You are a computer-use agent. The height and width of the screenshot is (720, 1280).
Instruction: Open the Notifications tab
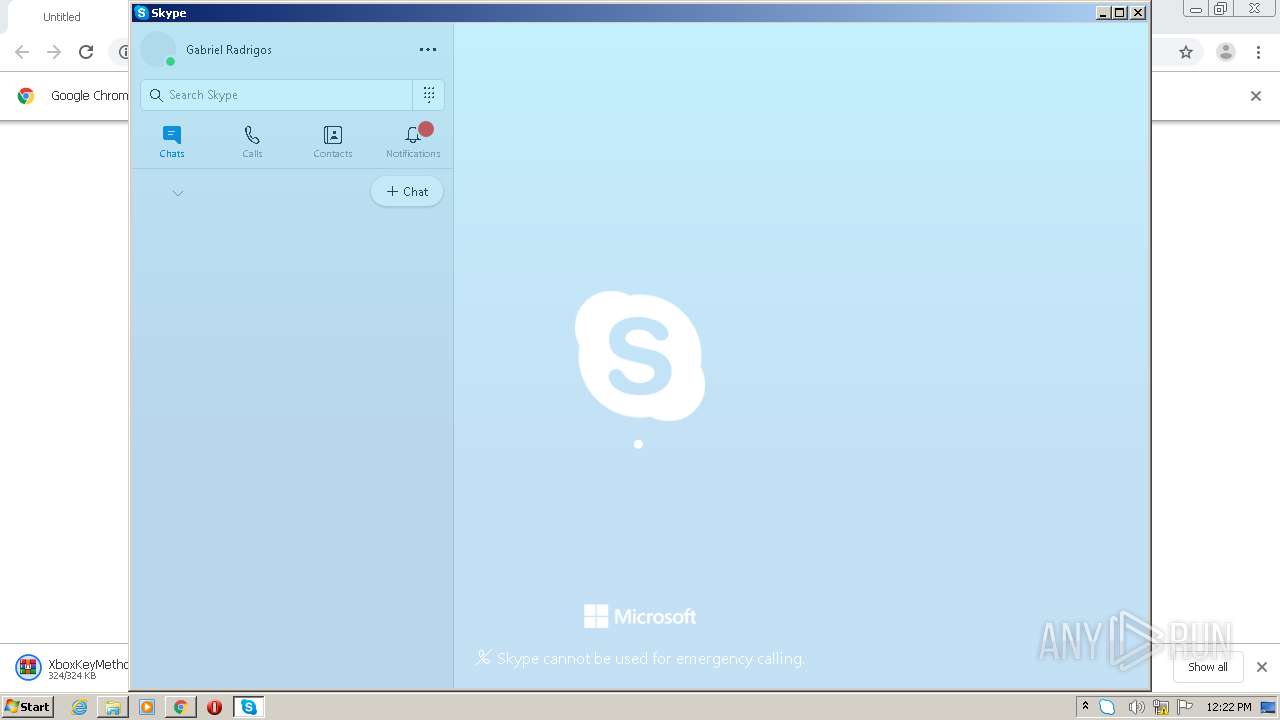point(413,141)
